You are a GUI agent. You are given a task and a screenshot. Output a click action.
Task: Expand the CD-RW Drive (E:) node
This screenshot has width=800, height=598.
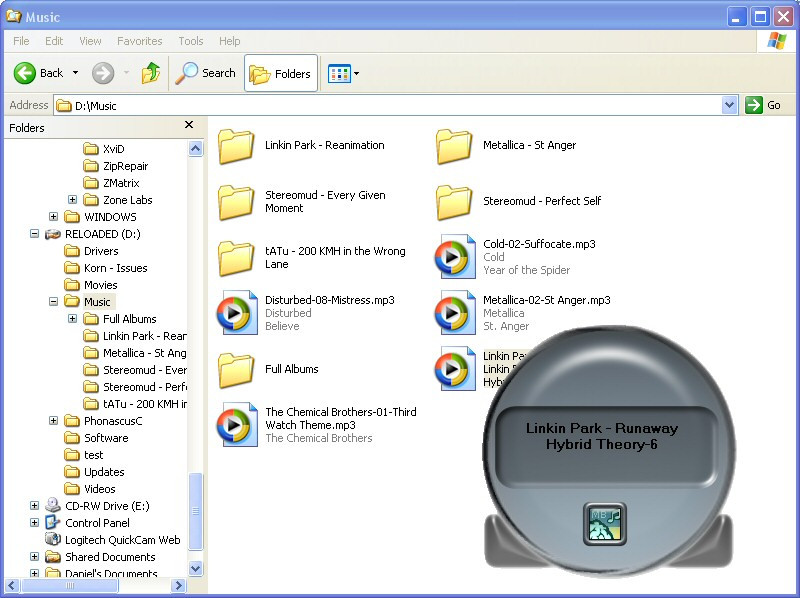coord(34,506)
